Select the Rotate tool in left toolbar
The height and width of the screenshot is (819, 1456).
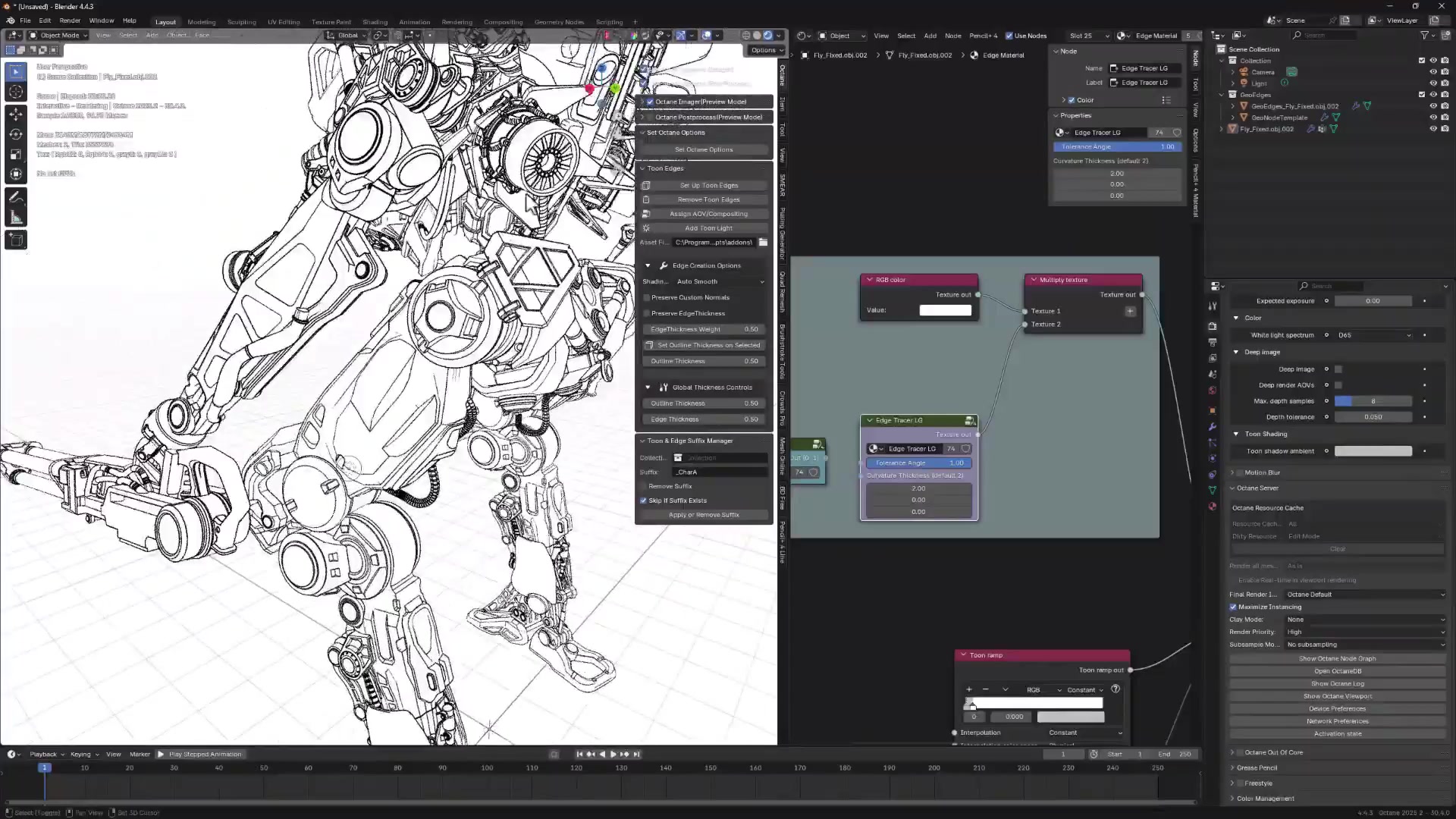point(16,134)
